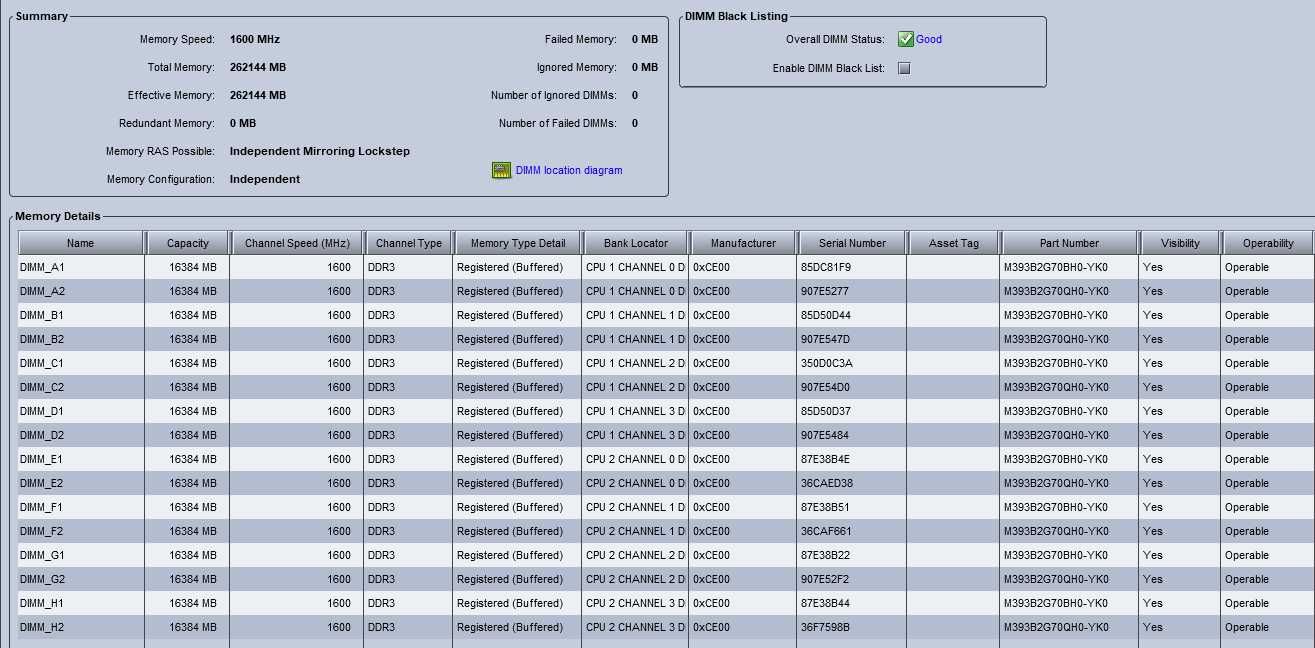Select the DIMM_C2 row name
1315x648 pixels.
(42, 387)
